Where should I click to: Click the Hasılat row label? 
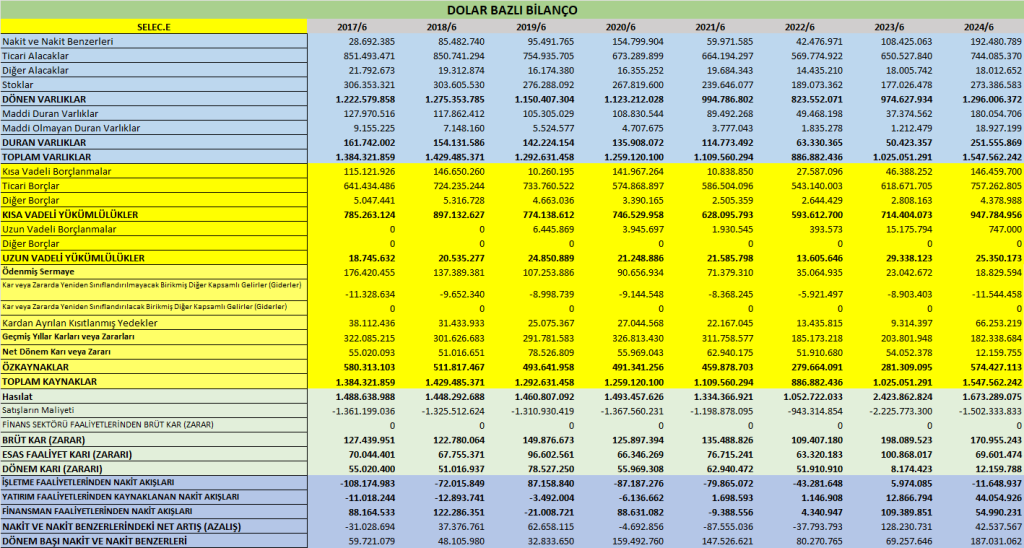coord(17,396)
